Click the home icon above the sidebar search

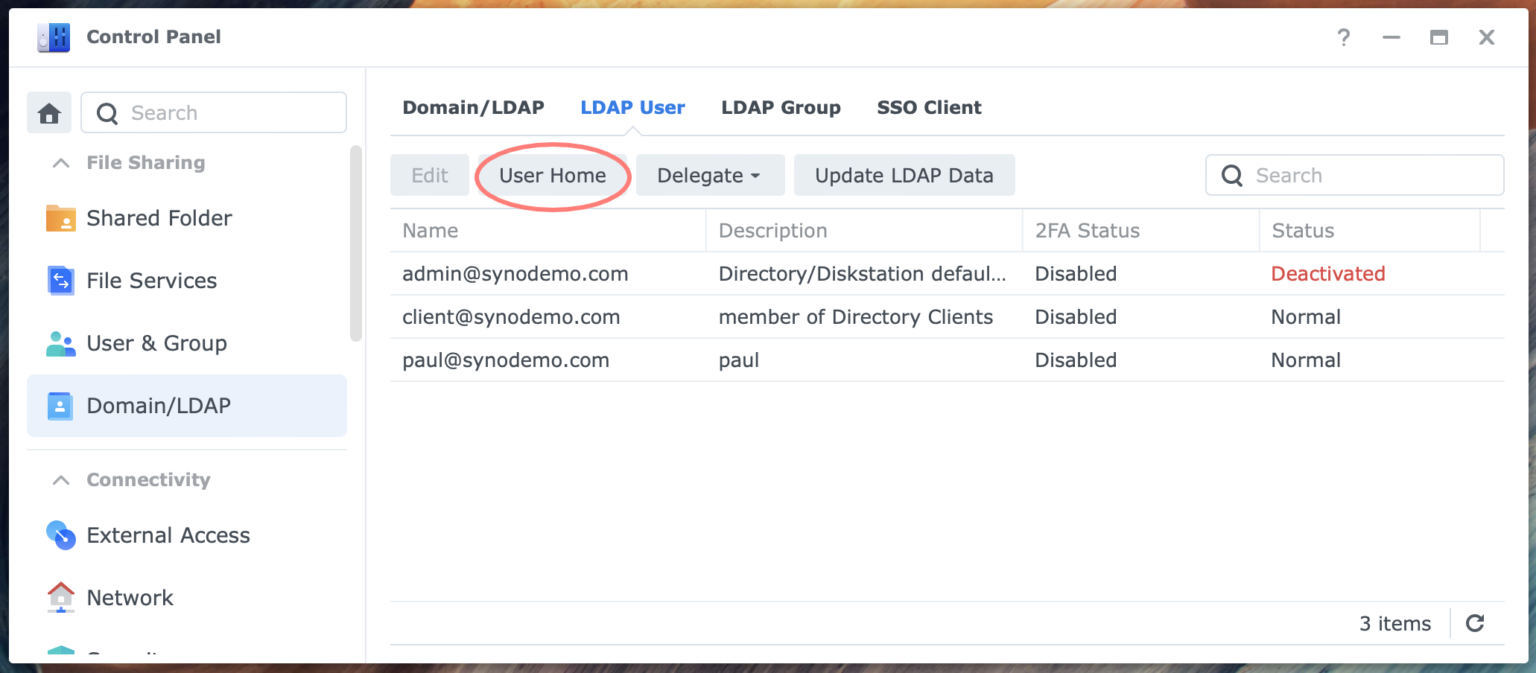tap(48, 112)
